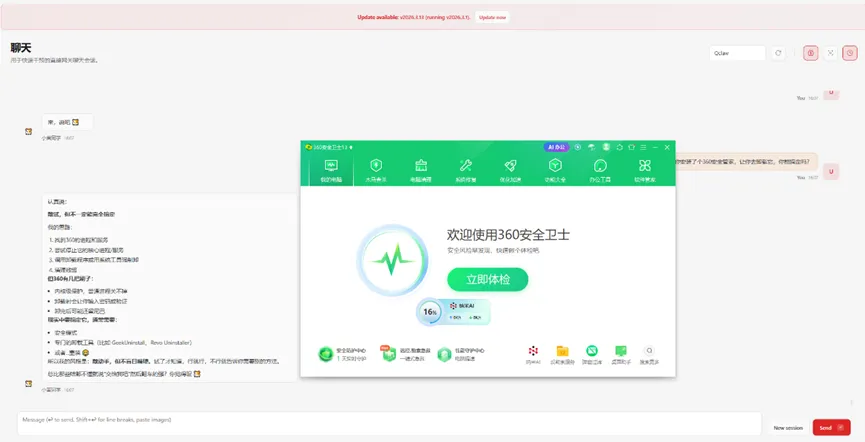Click assistant avatar below the long reply
The width and height of the screenshot is (865, 442).
(29, 383)
